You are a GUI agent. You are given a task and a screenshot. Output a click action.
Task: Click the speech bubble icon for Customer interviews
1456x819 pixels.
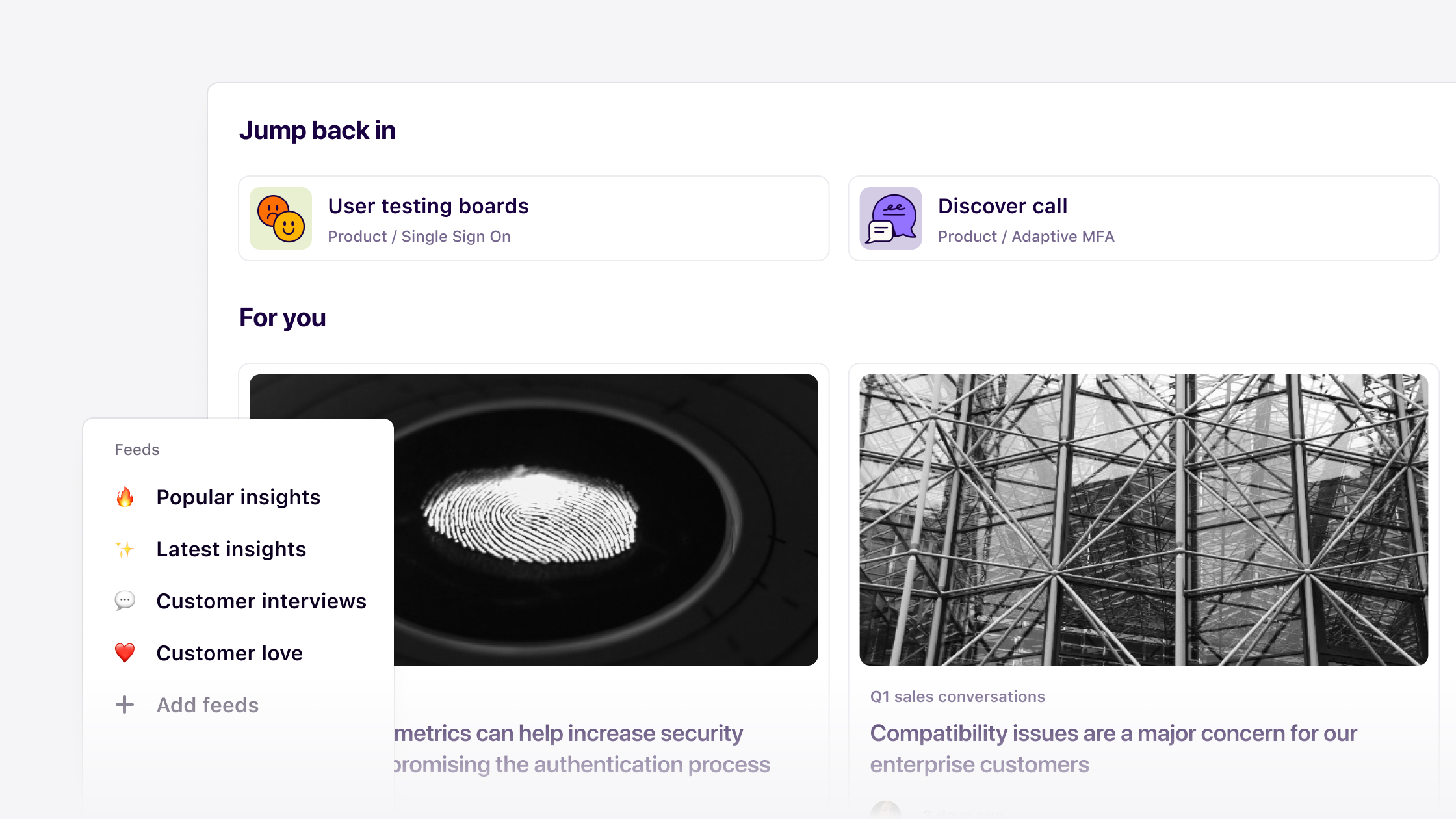tap(125, 601)
